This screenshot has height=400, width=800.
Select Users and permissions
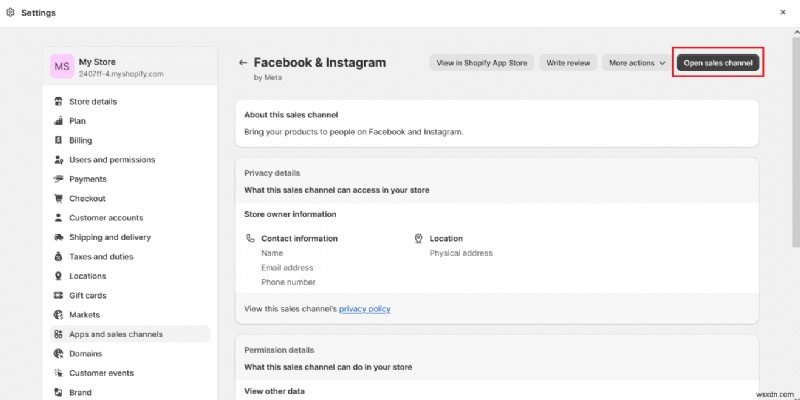coord(130,160)
